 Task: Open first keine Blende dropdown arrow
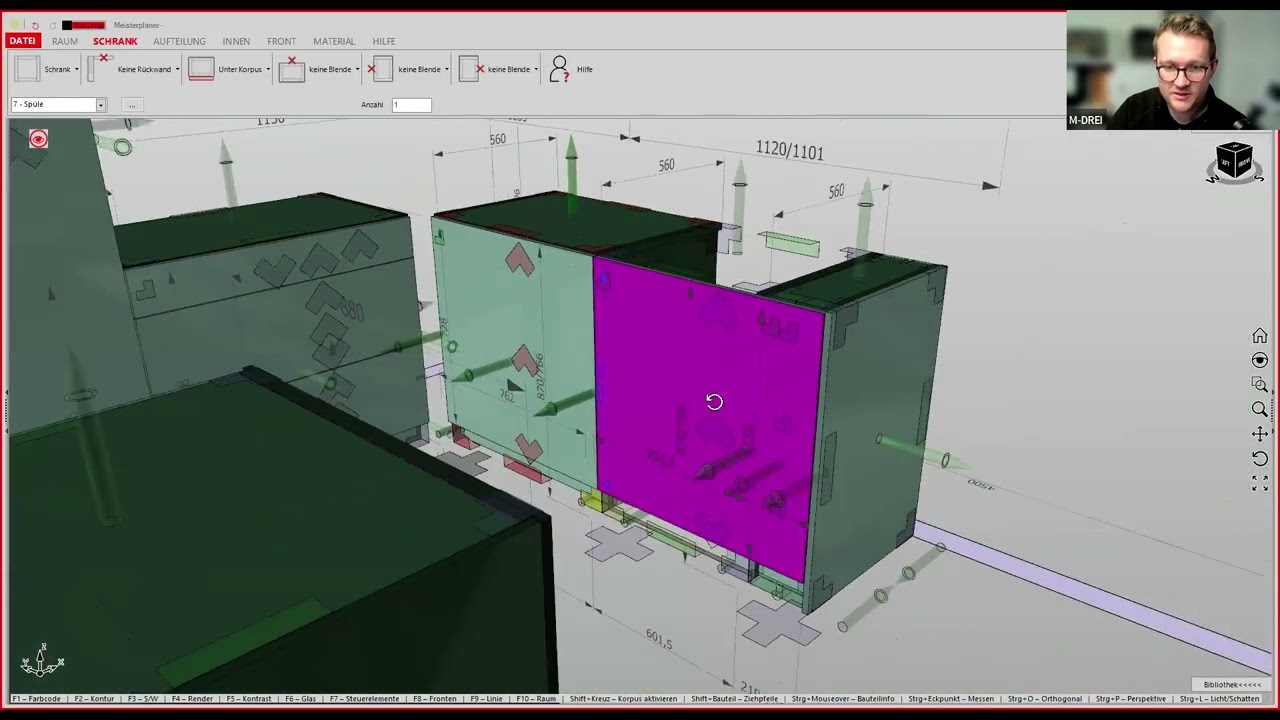click(x=357, y=69)
